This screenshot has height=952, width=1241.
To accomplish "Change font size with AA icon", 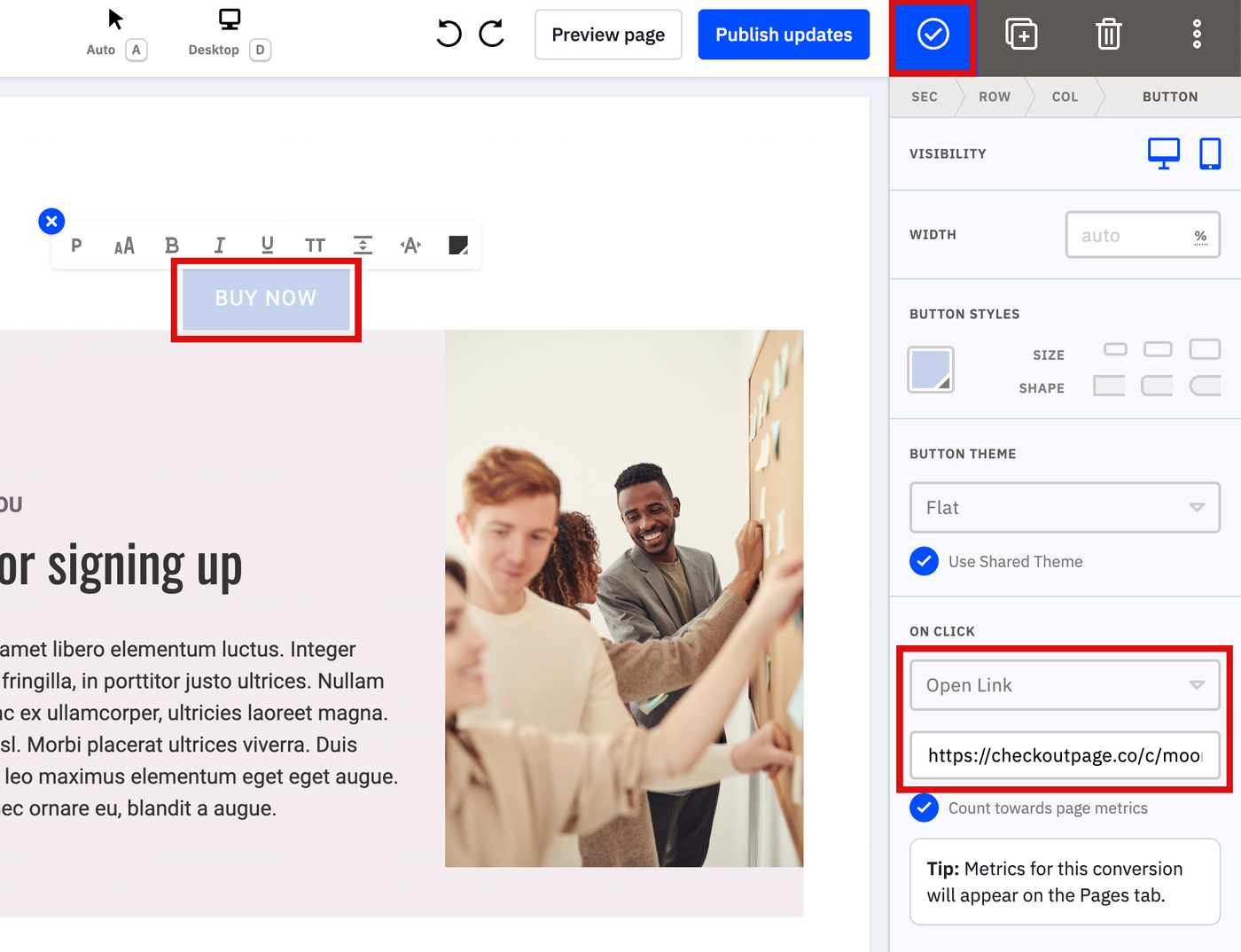I will (x=124, y=246).
